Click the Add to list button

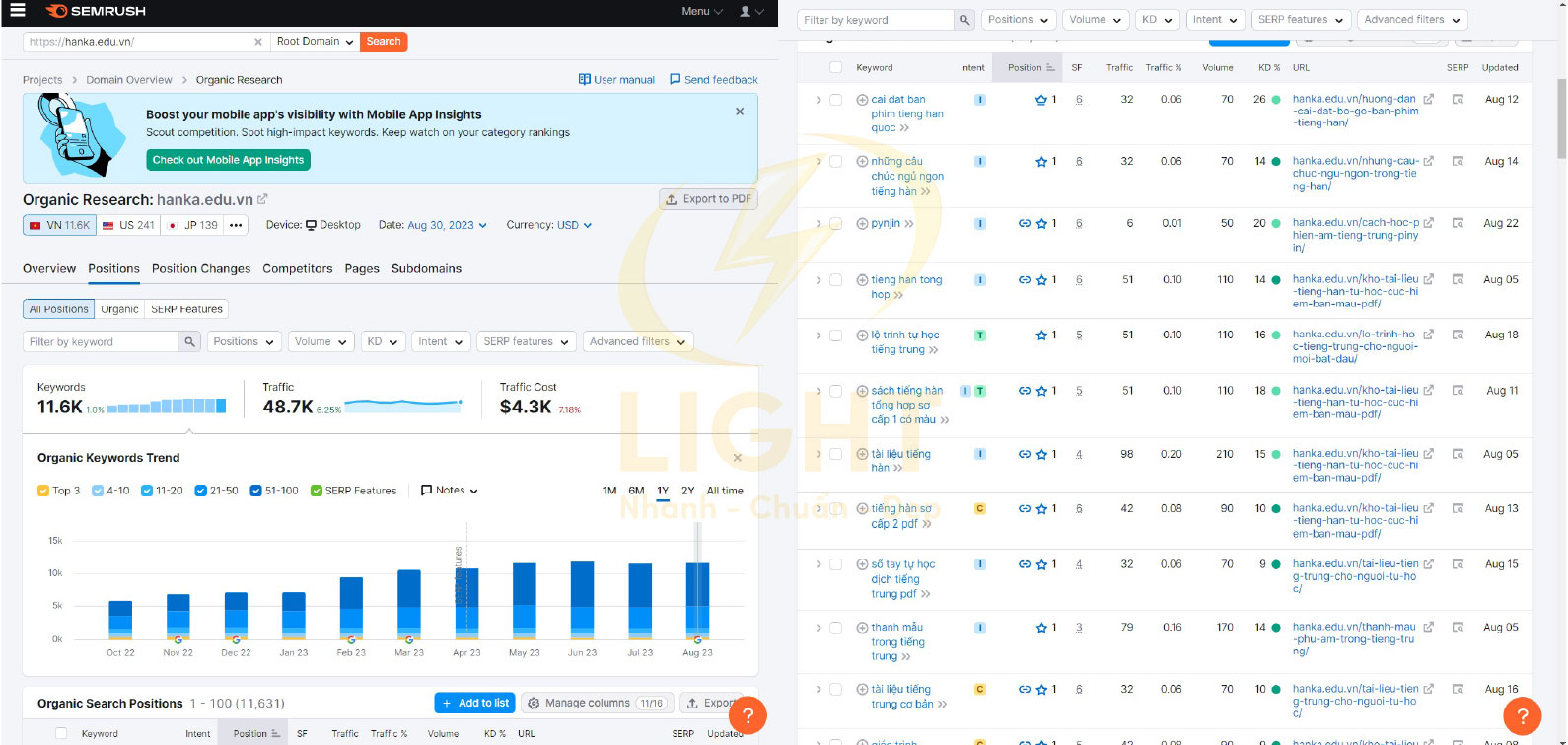click(474, 703)
